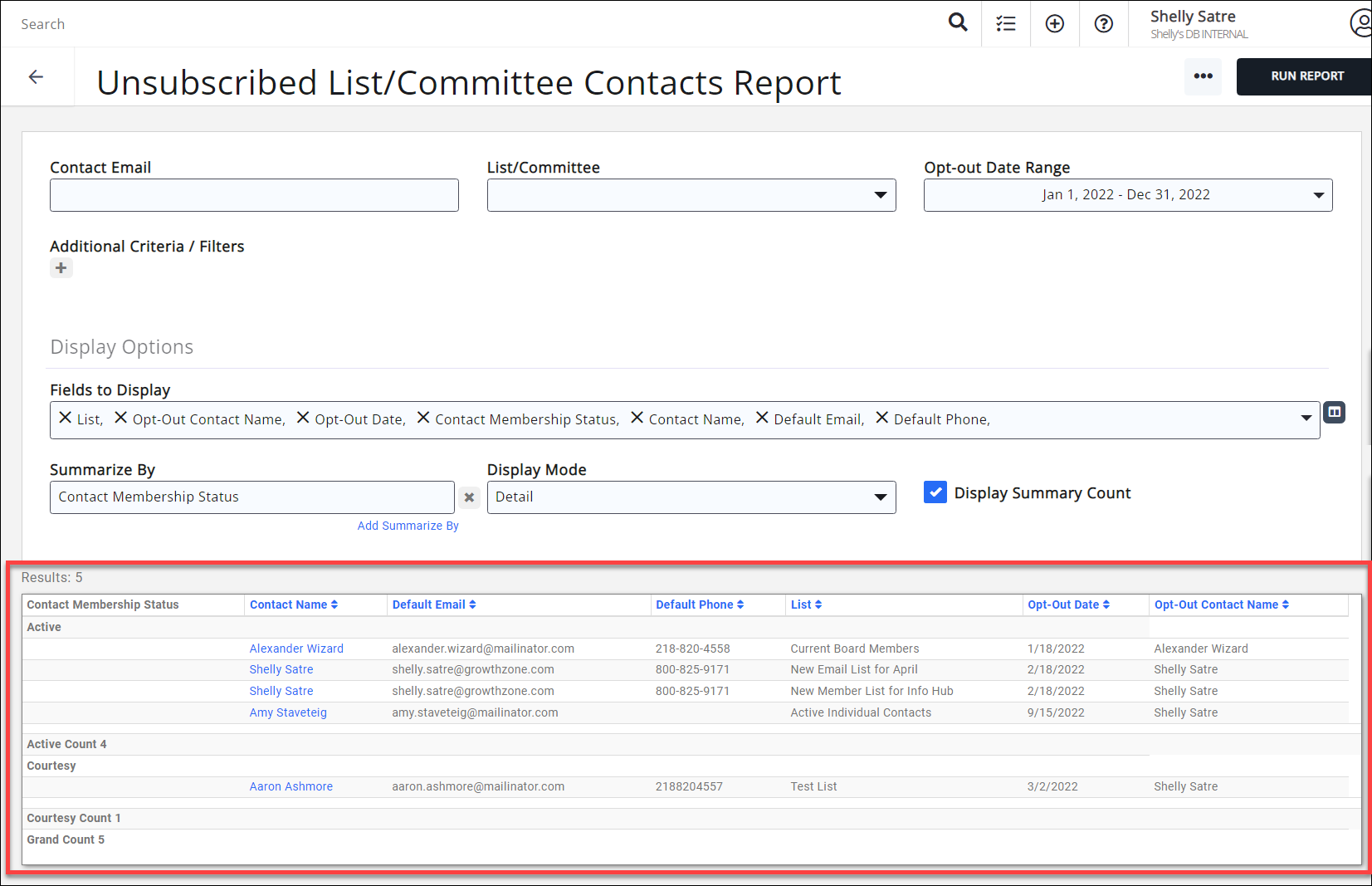Open help via the question mark icon
The width and height of the screenshot is (1372, 886).
pos(1103,23)
